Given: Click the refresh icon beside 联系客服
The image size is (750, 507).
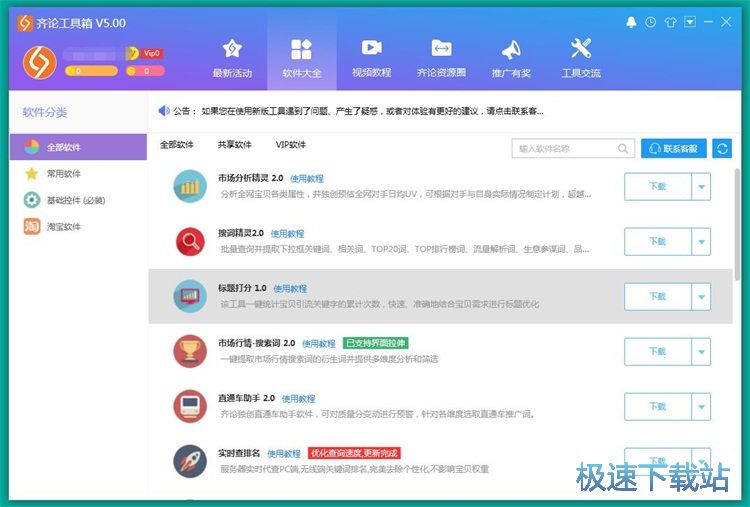Looking at the screenshot, I should pos(720,148).
